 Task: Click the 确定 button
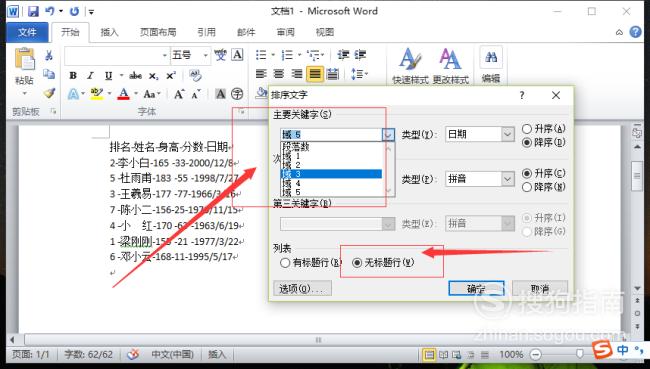pos(476,289)
